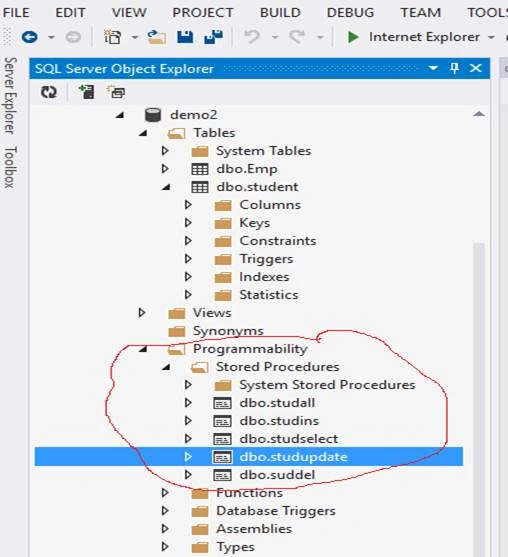The image size is (508, 557).
Task: Open the BUILD menu
Action: click(280, 13)
